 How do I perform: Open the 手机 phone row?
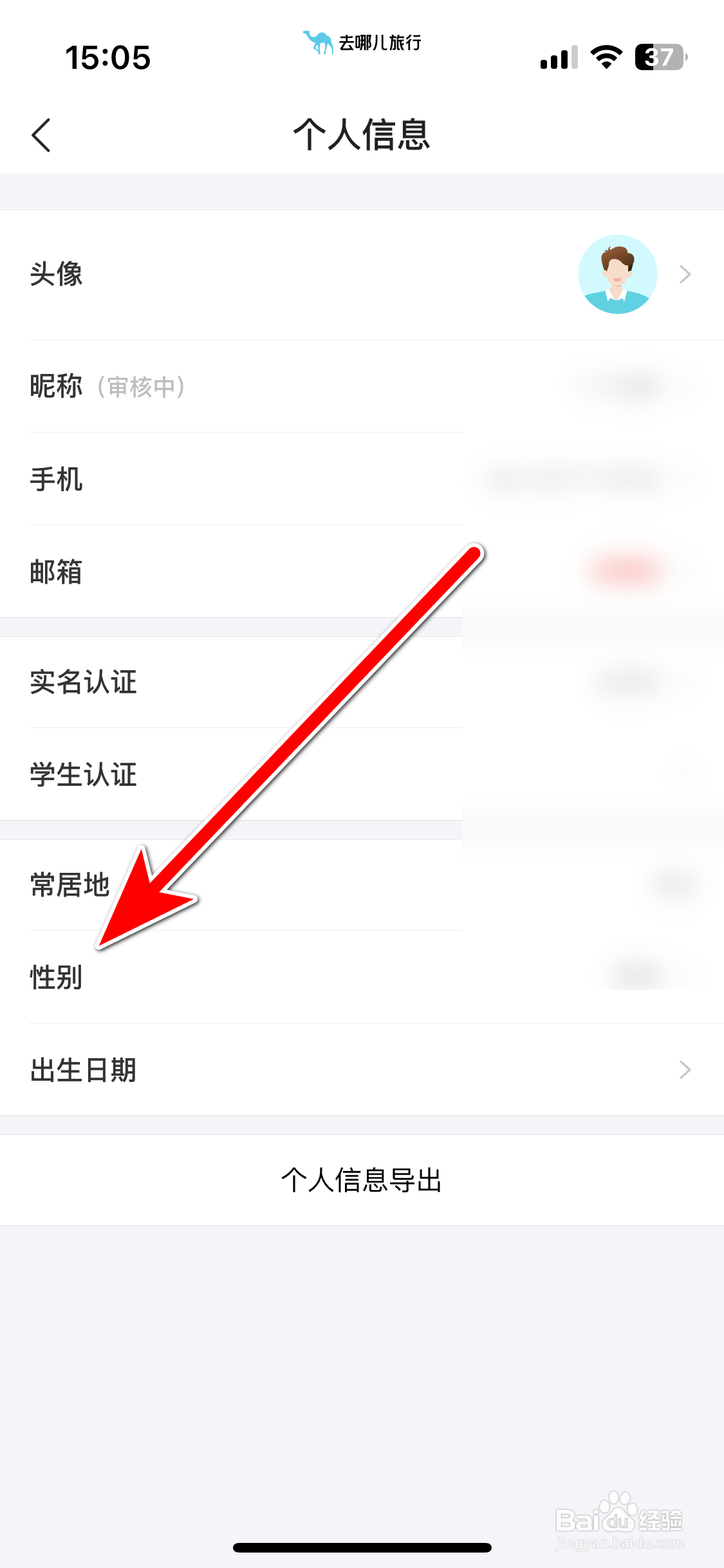pyautogui.click(x=362, y=479)
